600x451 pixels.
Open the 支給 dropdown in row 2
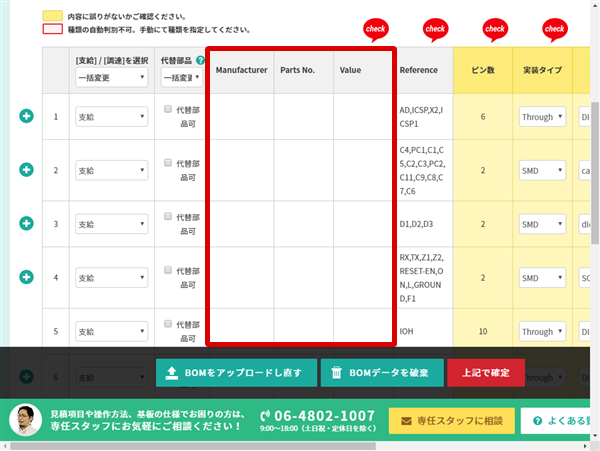[112, 170]
